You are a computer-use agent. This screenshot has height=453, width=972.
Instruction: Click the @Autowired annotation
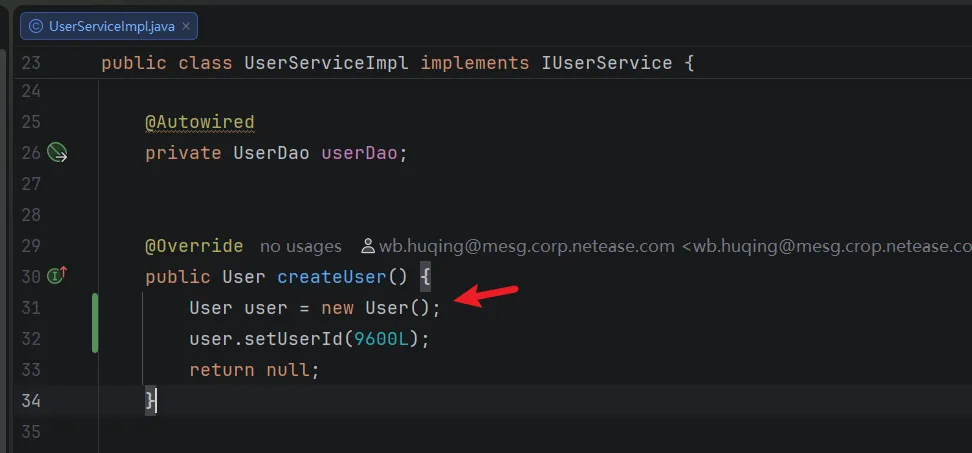[x=200, y=122]
